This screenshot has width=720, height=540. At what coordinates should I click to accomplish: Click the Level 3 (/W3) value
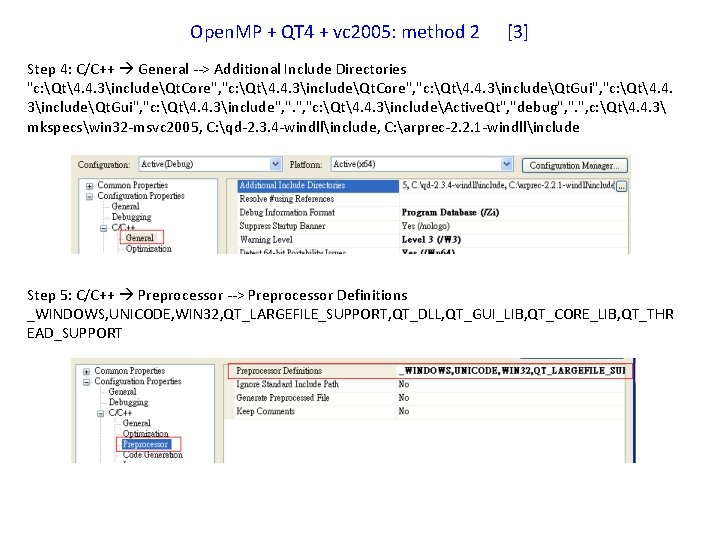click(431, 240)
